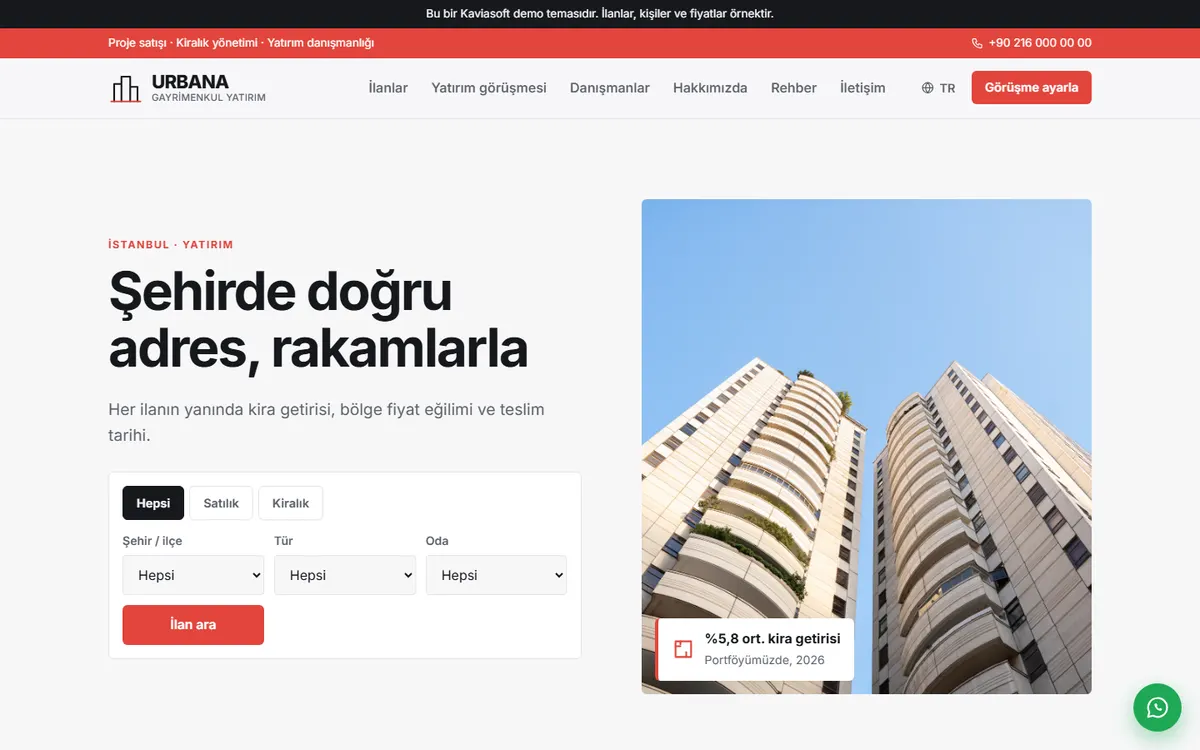Call the +90 216 000 00 00 number
This screenshot has height=750, width=1200.
[x=1040, y=43]
